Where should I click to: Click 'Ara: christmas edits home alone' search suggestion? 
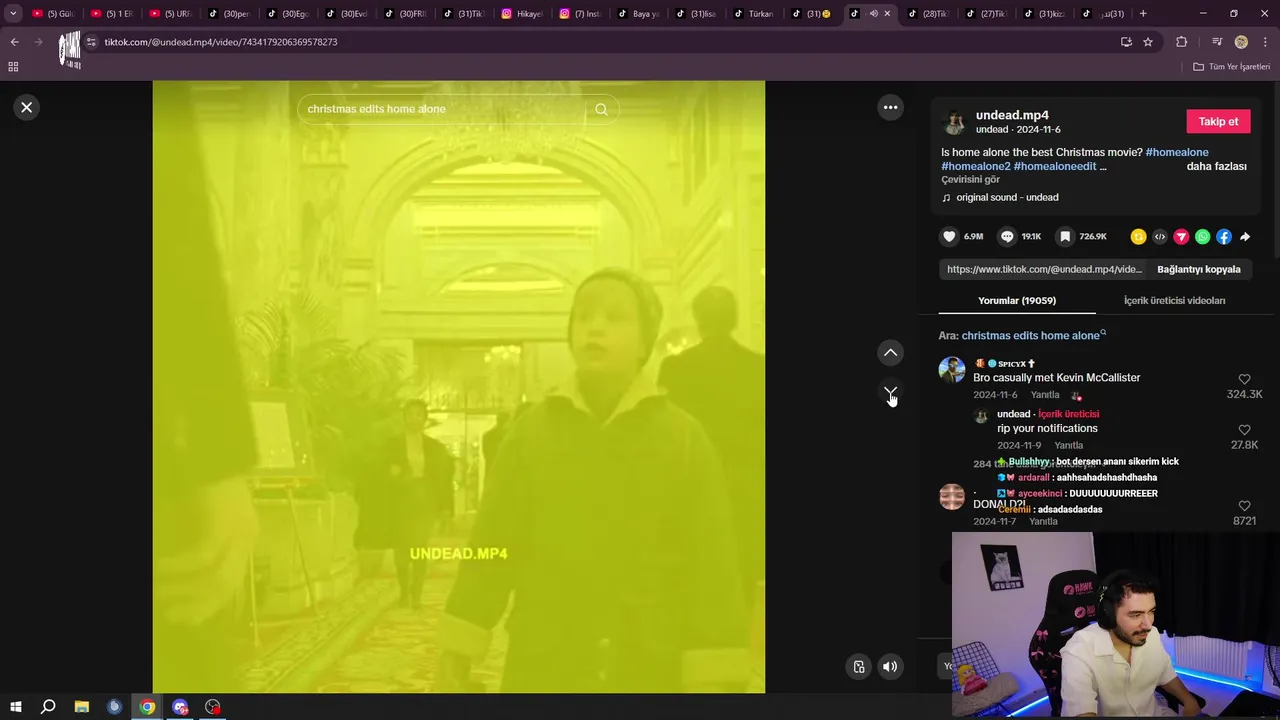(1022, 336)
